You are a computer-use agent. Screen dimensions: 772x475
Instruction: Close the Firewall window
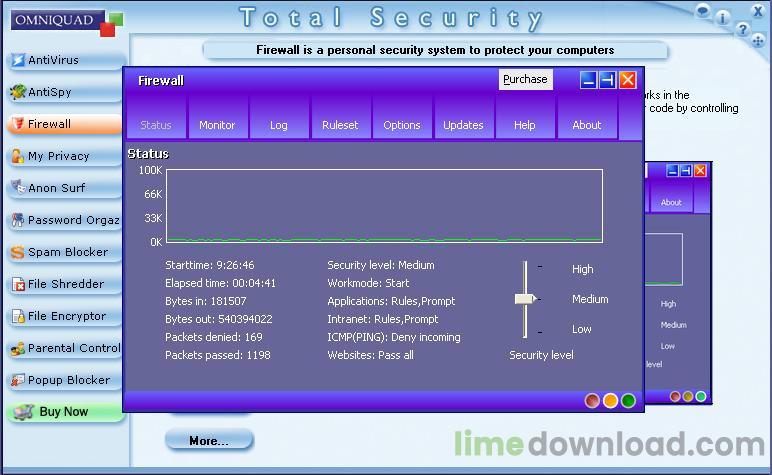point(628,80)
